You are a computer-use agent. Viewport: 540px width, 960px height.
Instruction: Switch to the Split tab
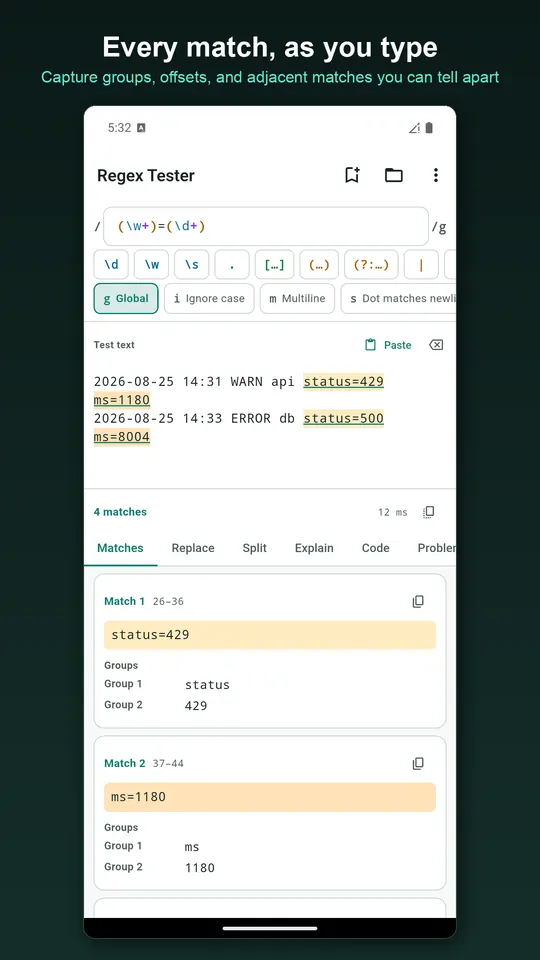pos(255,548)
